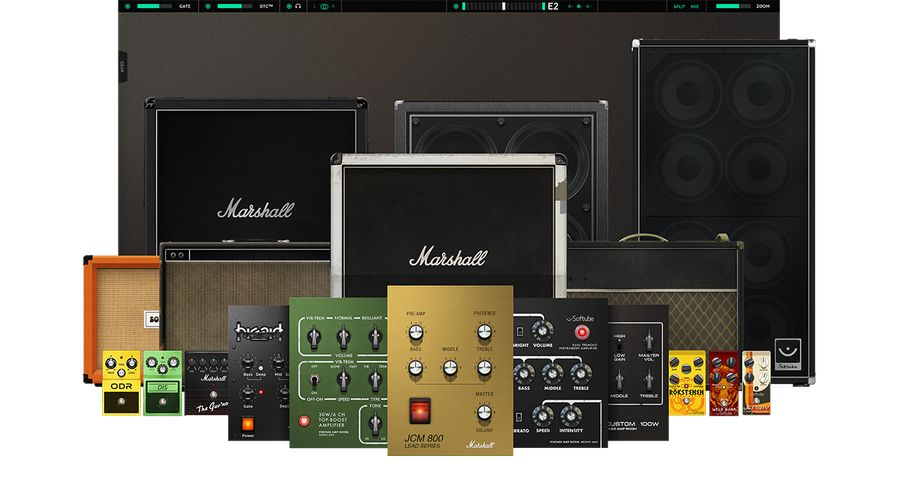
Task: Toggle the power icon beside headphones icon
Action: pyautogui.click(x=289, y=6)
